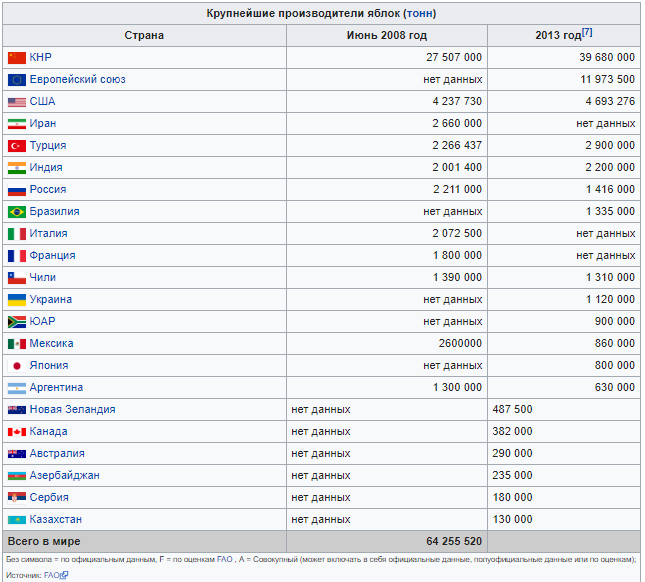The width and height of the screenshot is (645, 582).
Task: Open the Аргентина link
Action: click(56, 388)
